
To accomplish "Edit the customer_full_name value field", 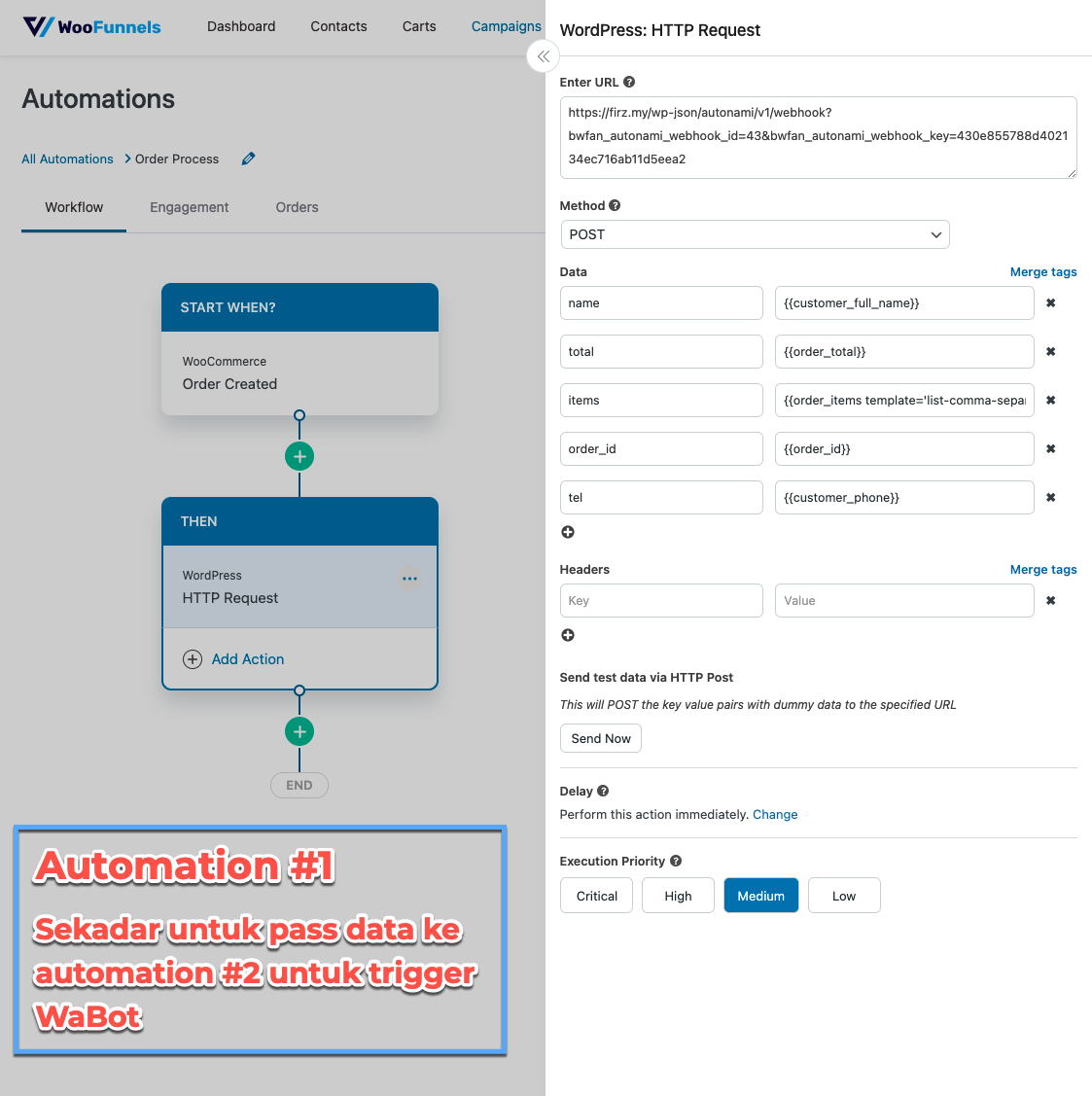I will [904, 302].
